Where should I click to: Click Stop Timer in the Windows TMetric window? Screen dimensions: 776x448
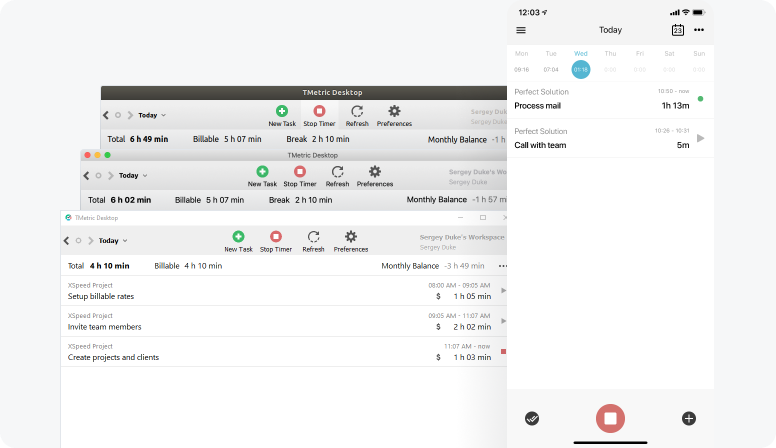(276, 242)
